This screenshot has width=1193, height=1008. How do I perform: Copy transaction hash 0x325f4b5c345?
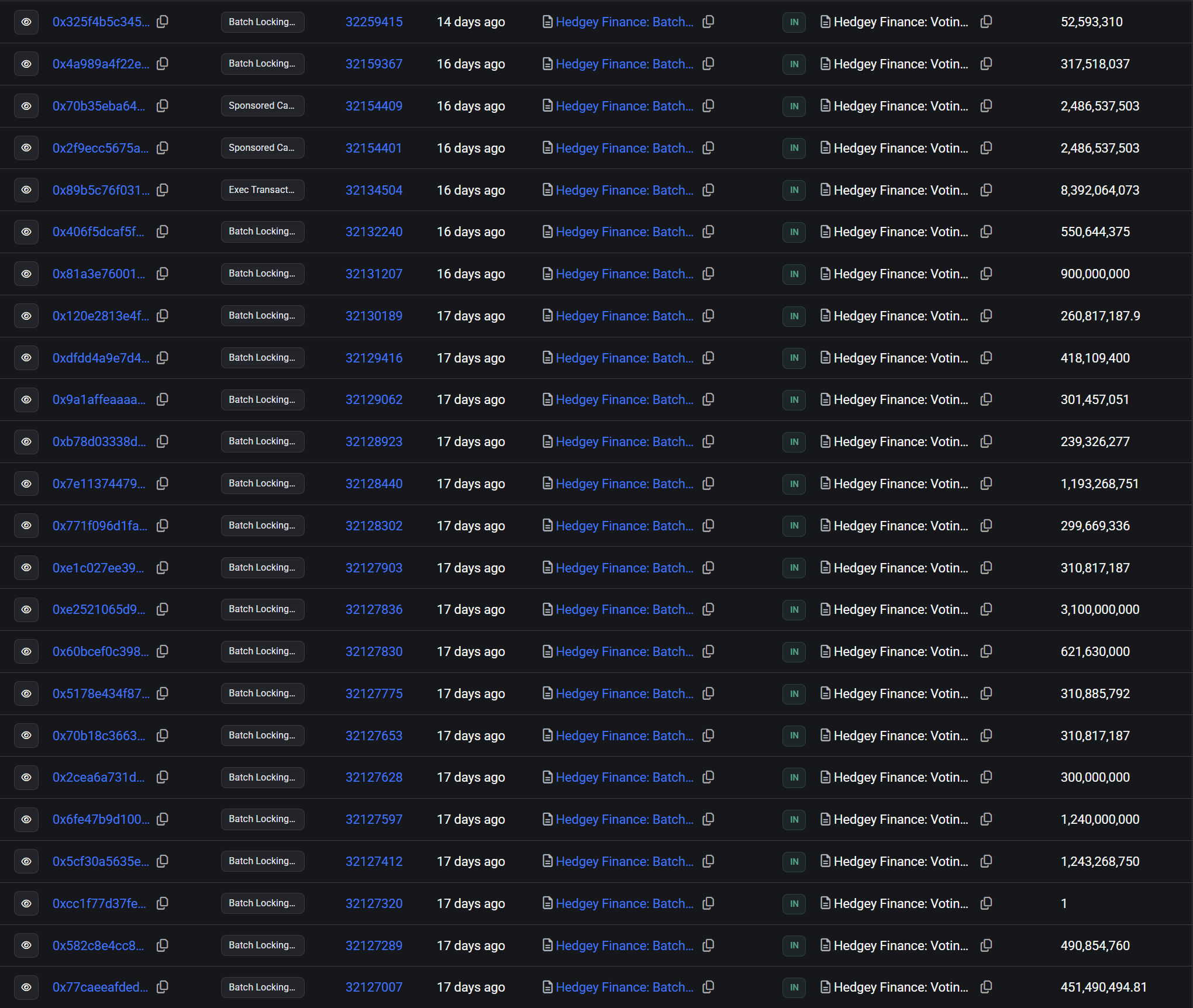[x=163, y=22]
